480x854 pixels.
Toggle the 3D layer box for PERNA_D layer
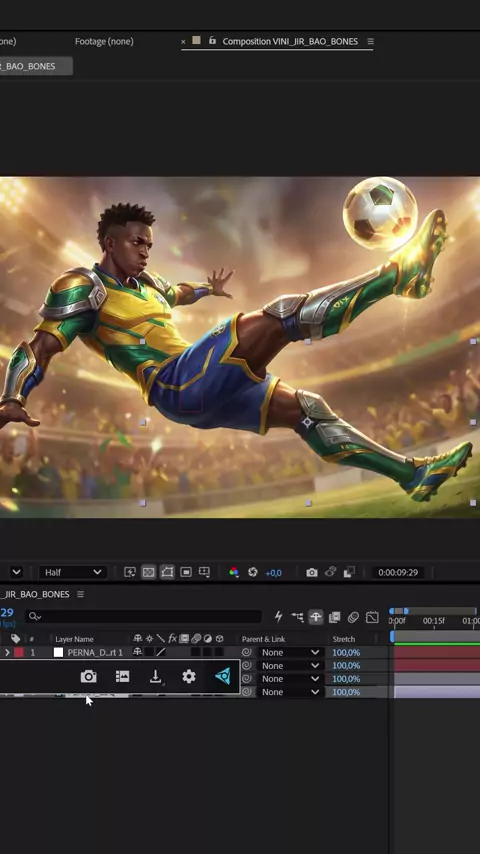coord(220,652)
